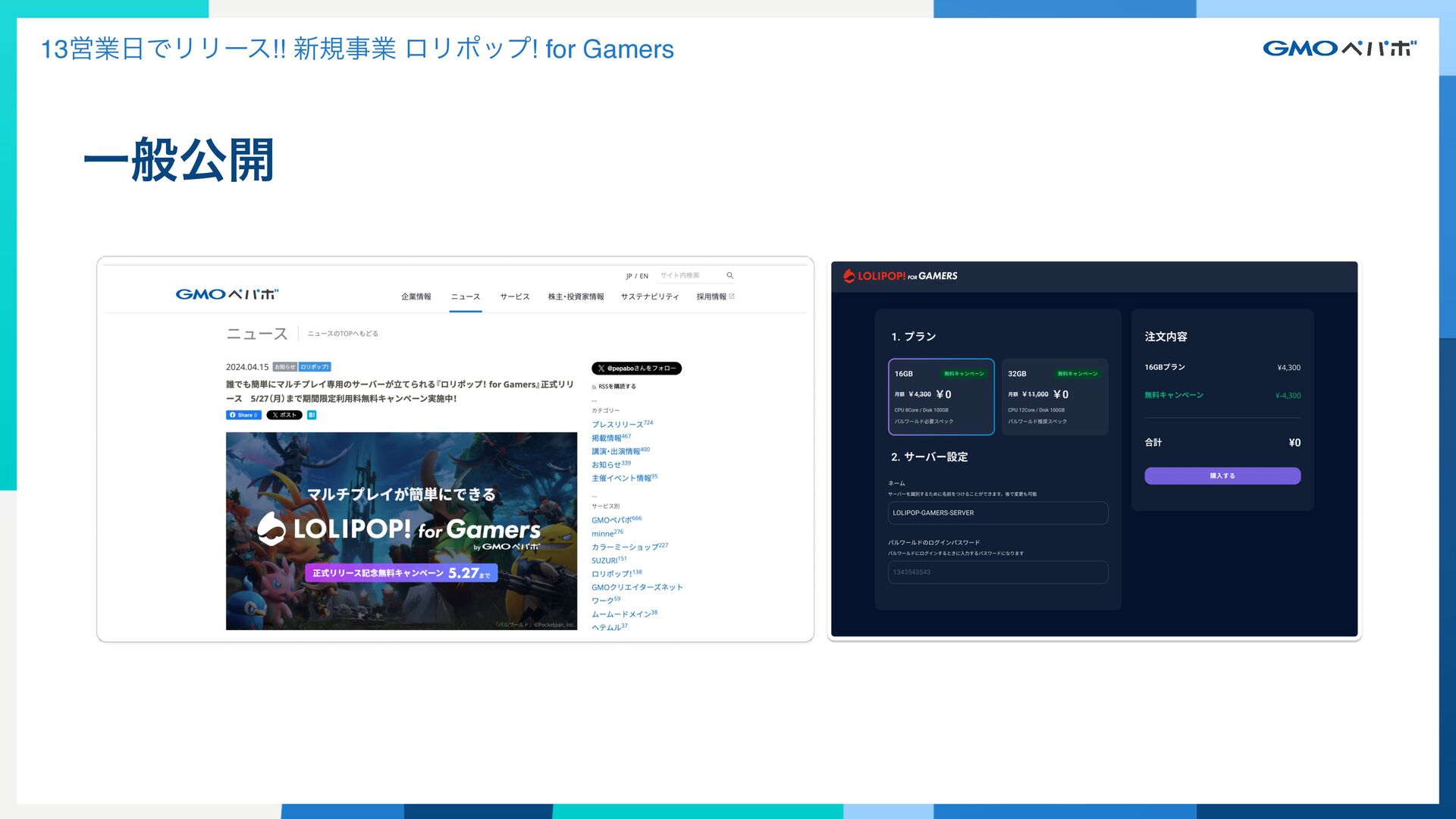Click the Facebook Share button
This screenshot has height=819, width=1456.
tap(243, 415)
